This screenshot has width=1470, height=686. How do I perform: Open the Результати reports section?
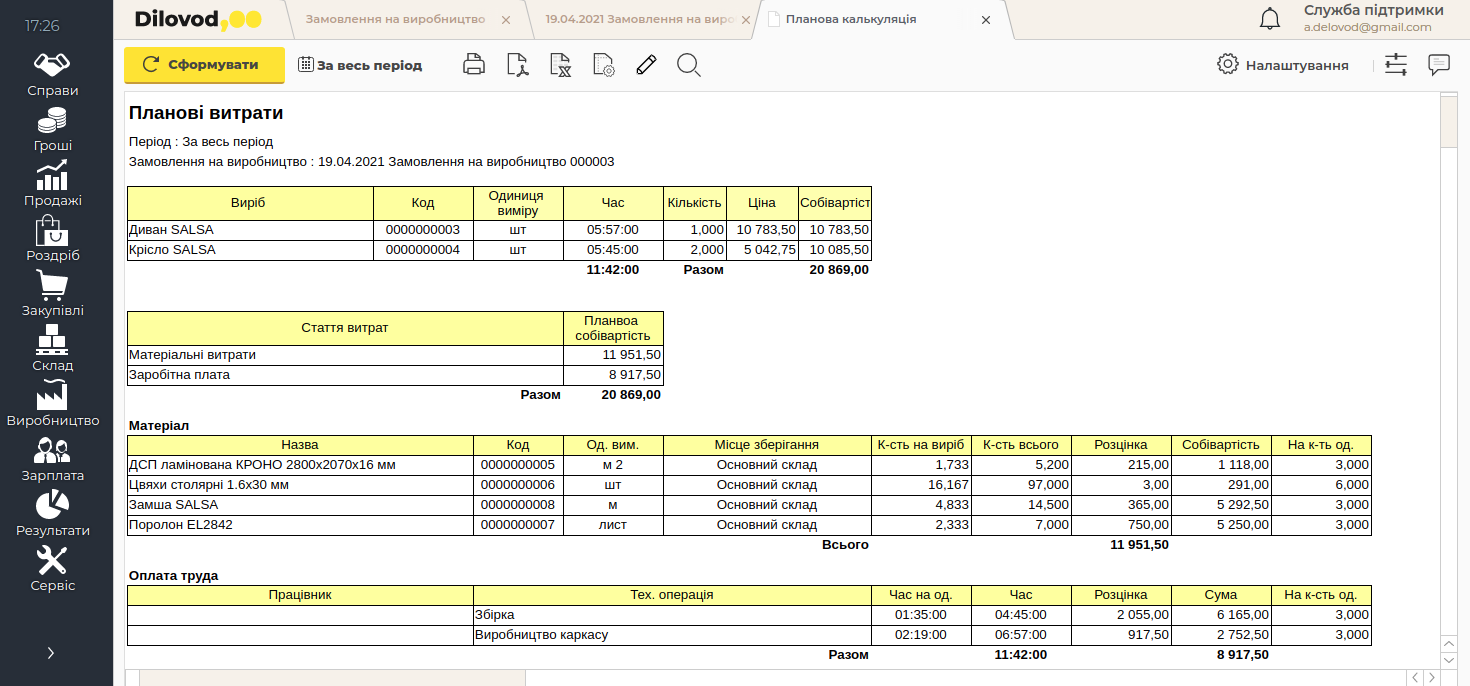[x=52, y=514]
